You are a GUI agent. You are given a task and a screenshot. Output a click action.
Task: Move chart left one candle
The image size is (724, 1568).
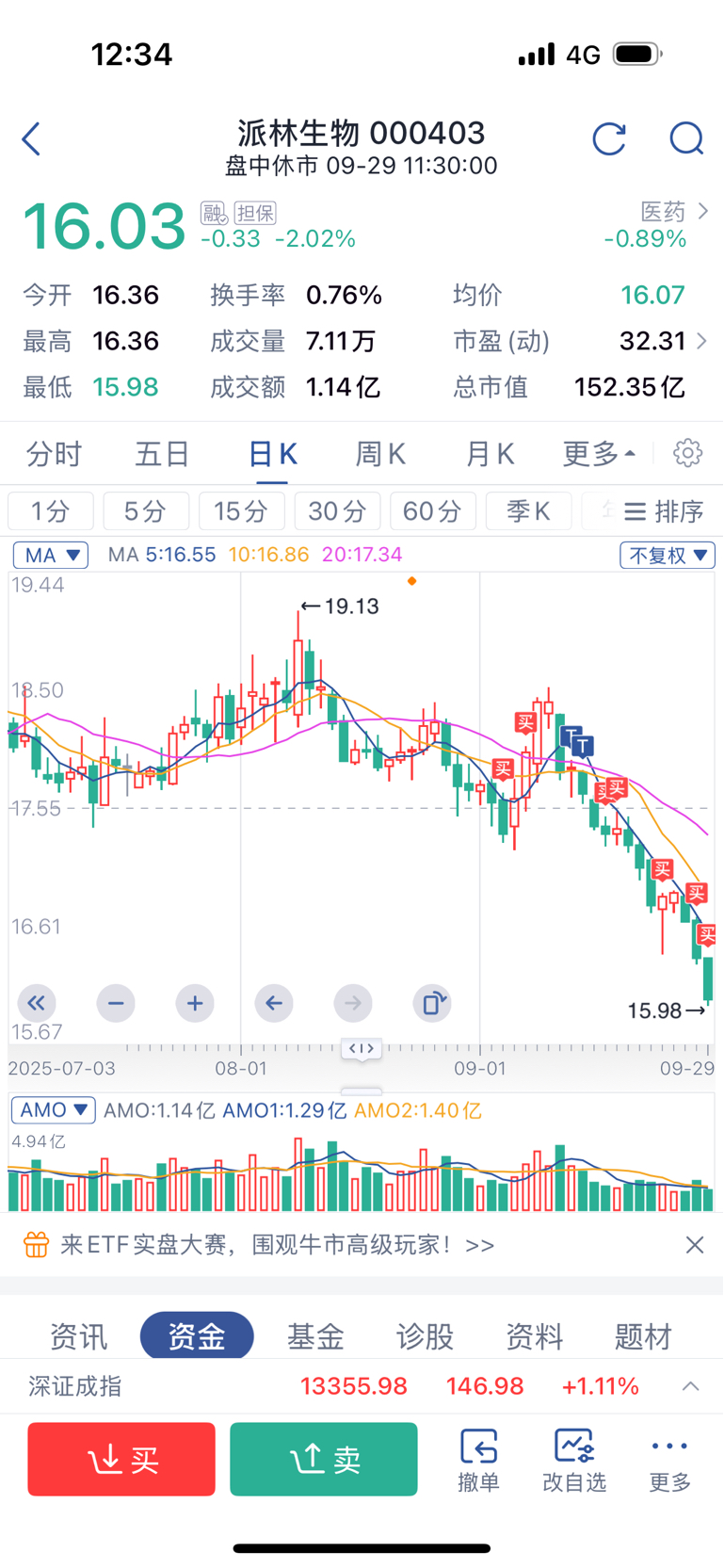coord(274,1003)
